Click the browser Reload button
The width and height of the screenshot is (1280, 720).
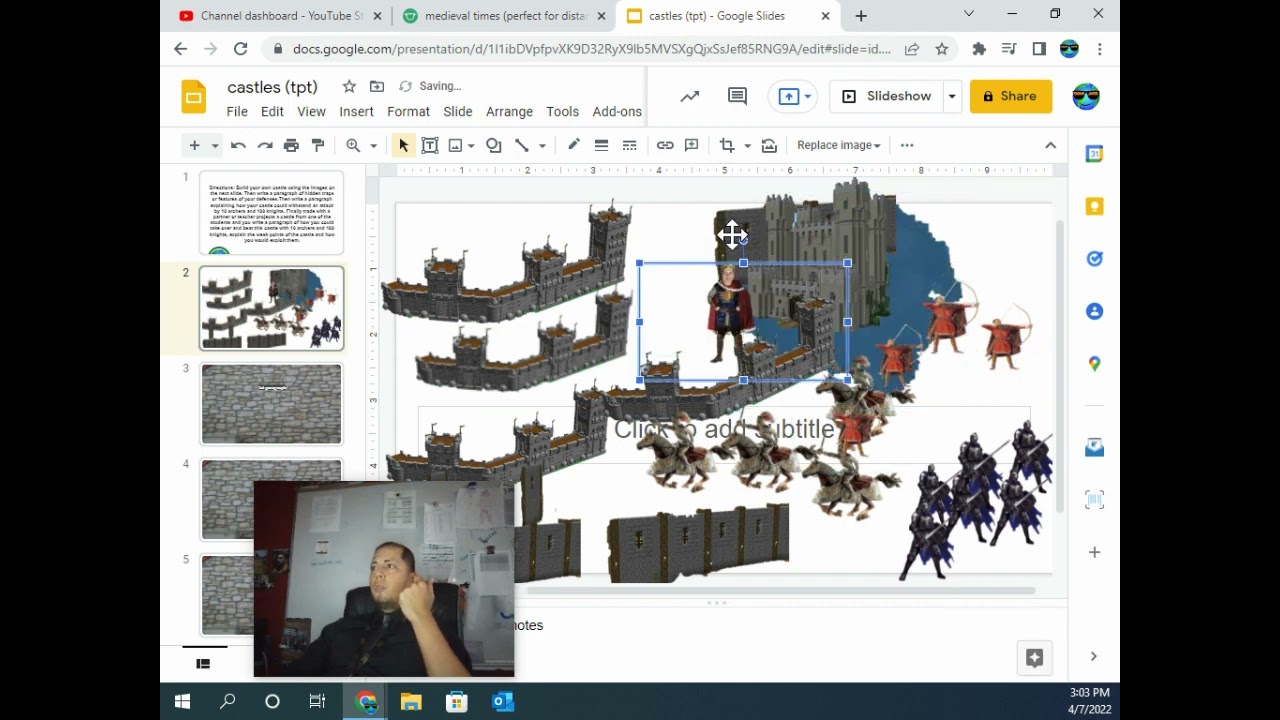pyautogui.click(x=240, y=49)
